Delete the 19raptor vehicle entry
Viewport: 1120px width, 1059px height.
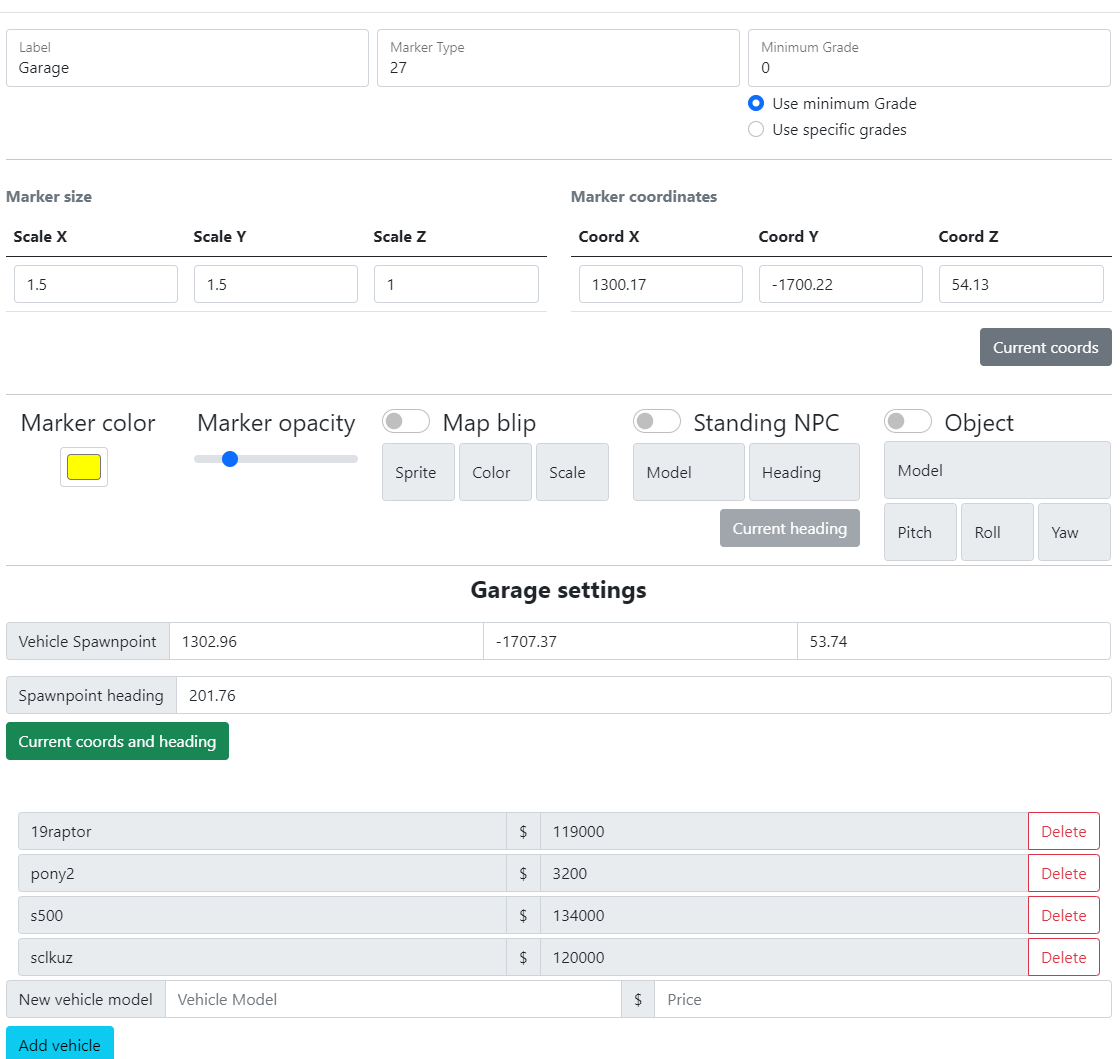coord(1063,831)
